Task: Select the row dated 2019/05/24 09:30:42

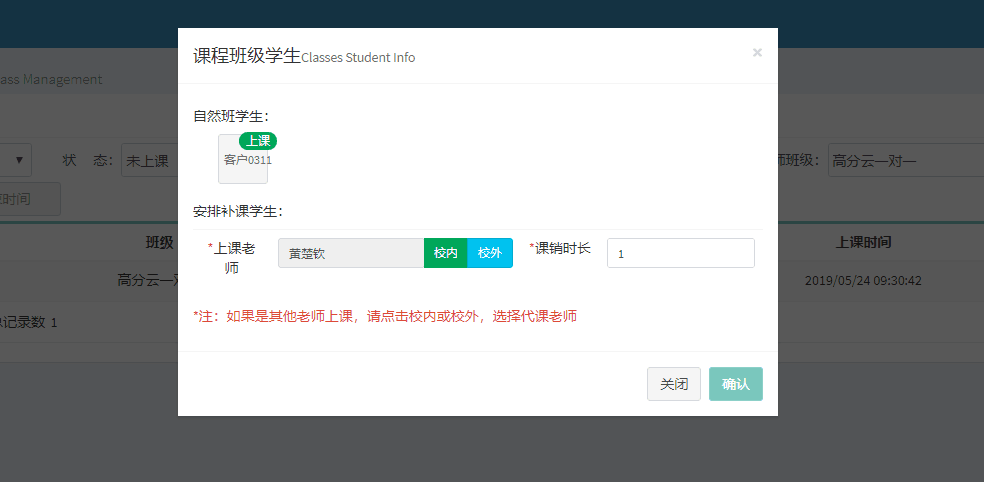Action: [863, 280]
